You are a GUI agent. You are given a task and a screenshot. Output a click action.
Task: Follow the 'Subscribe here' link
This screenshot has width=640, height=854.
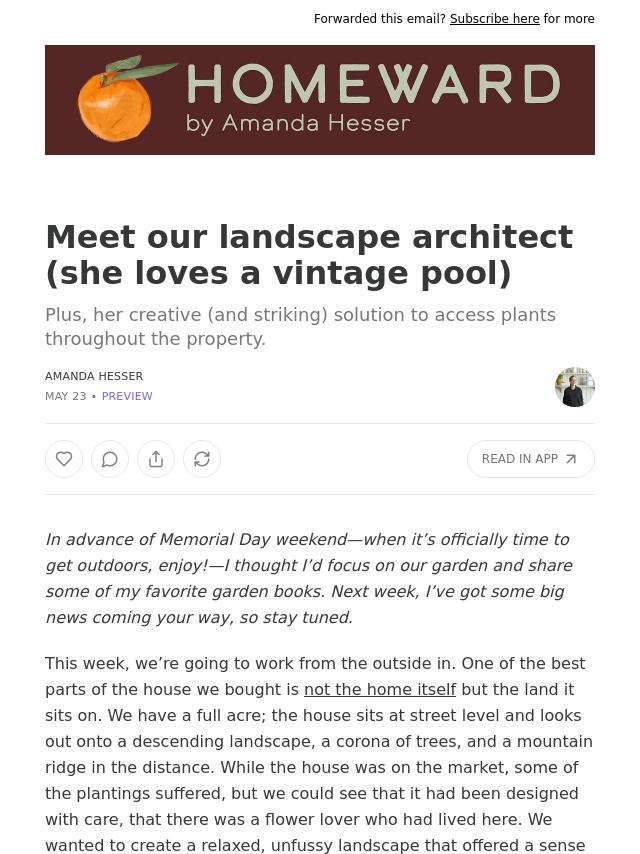pos(495,19)
